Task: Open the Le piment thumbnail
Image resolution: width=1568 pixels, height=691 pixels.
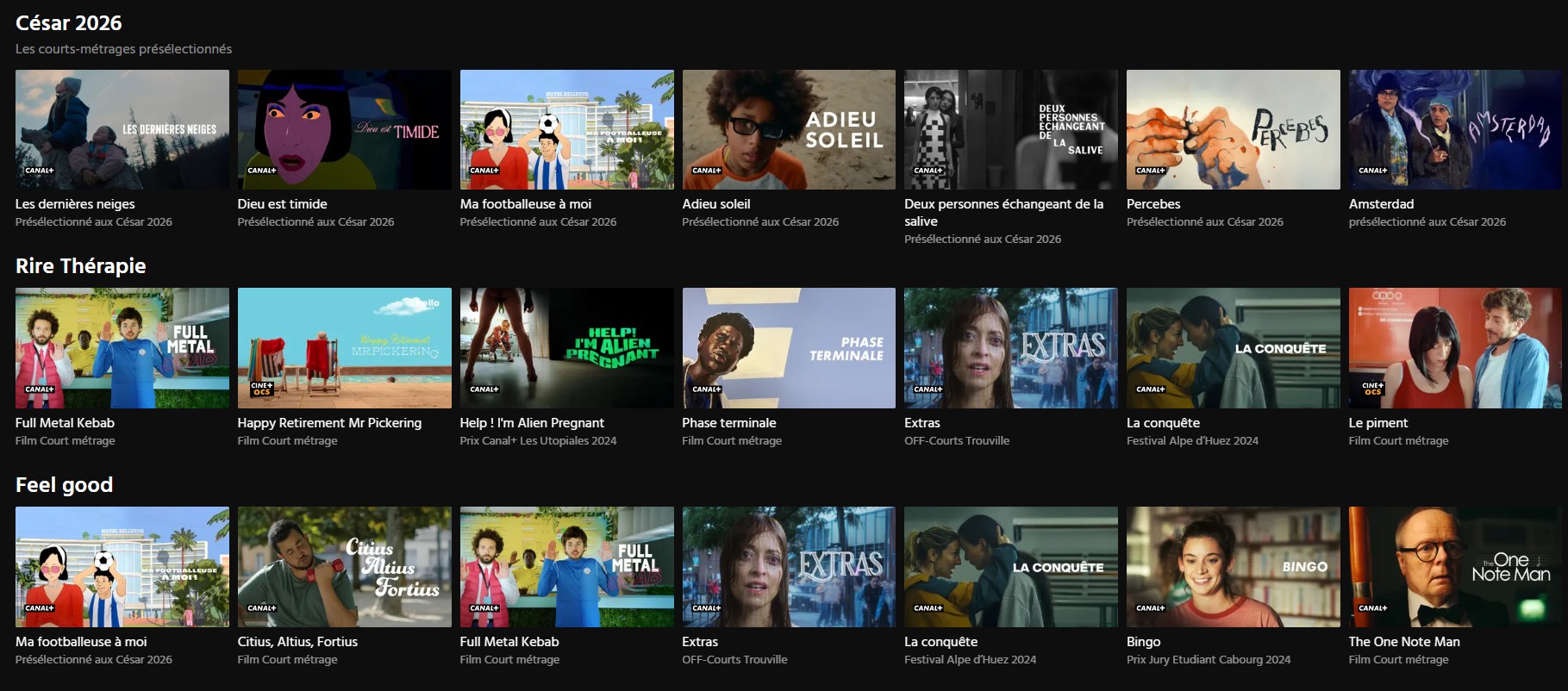Action: pos(1456,348)
